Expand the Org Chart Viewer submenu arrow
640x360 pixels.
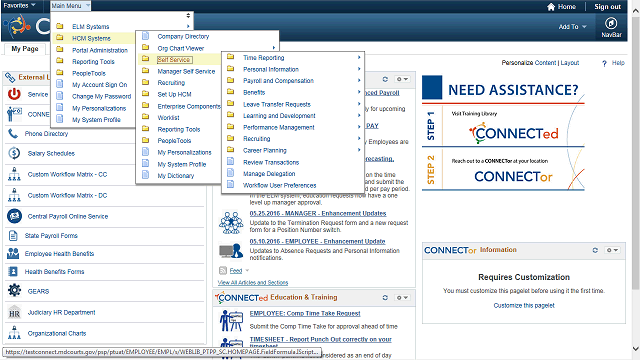click(273, 48)
